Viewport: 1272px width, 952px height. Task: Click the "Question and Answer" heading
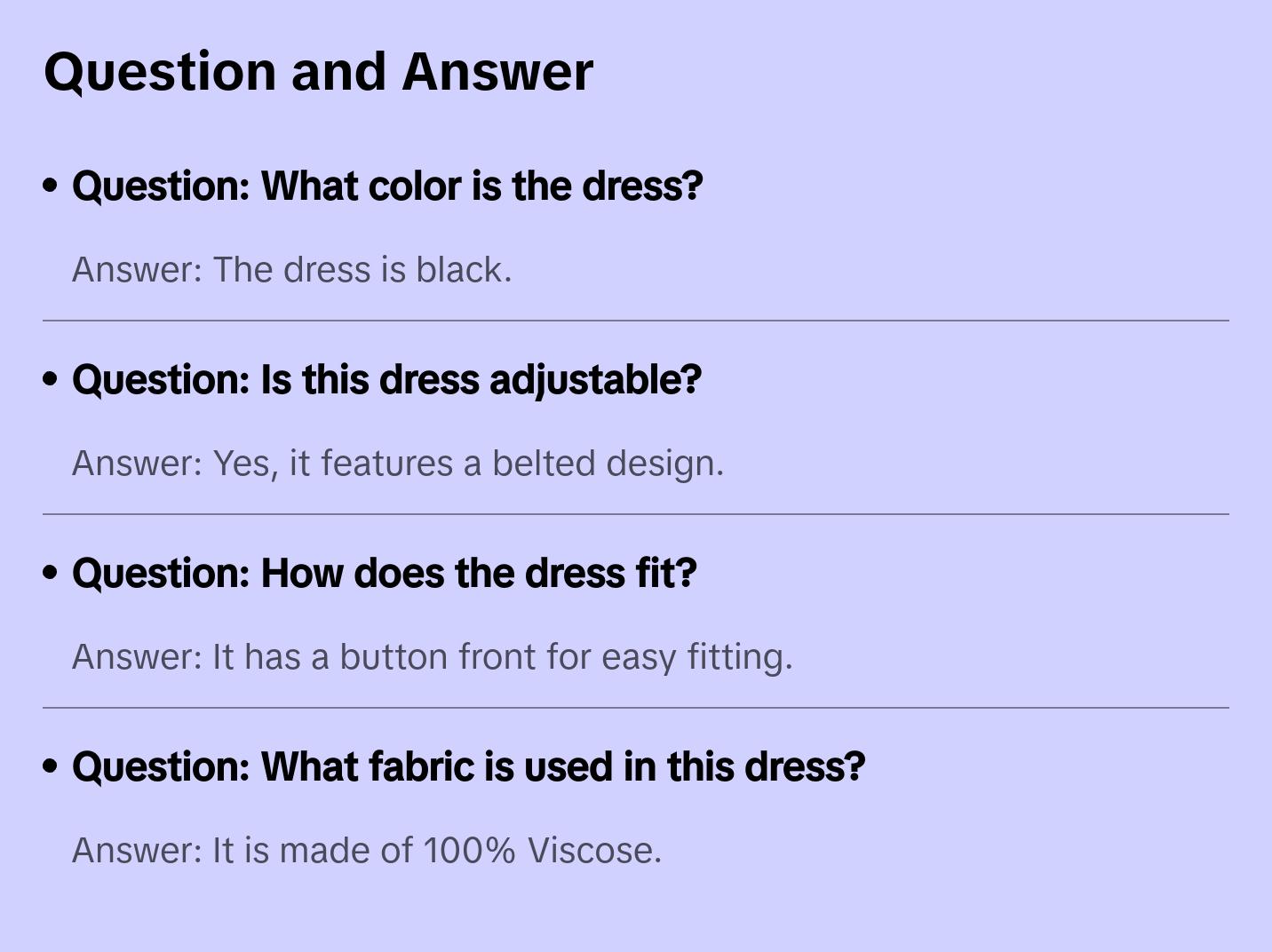318,71
